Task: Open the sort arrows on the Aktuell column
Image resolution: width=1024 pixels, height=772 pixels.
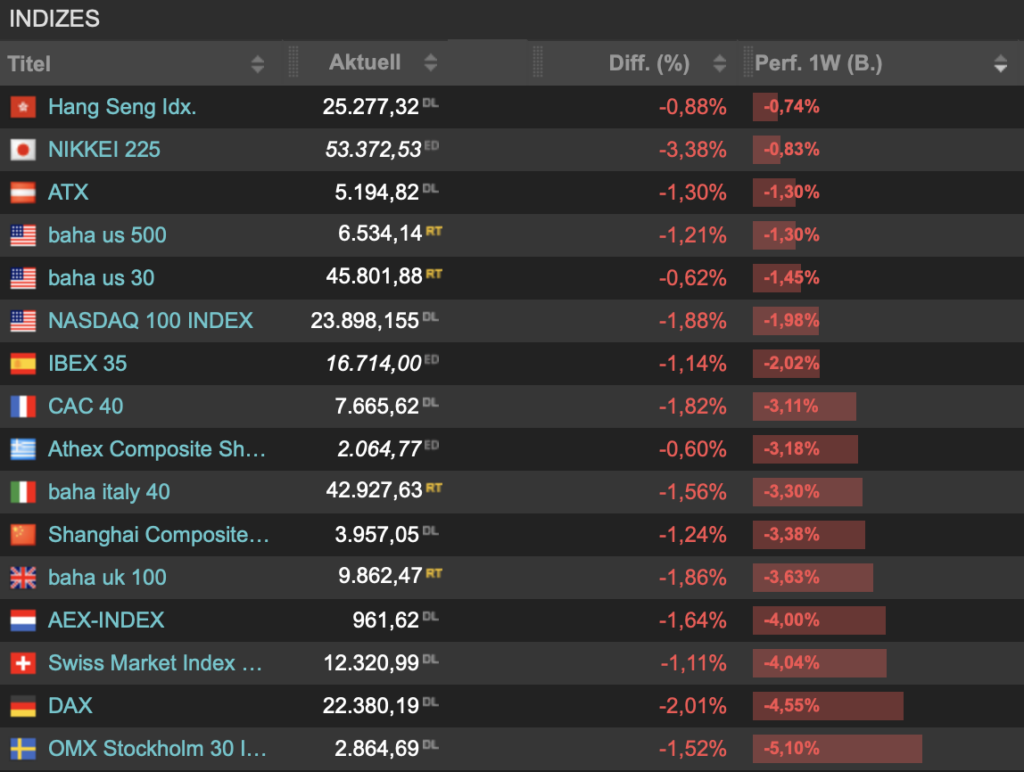Action: (430, 63)
